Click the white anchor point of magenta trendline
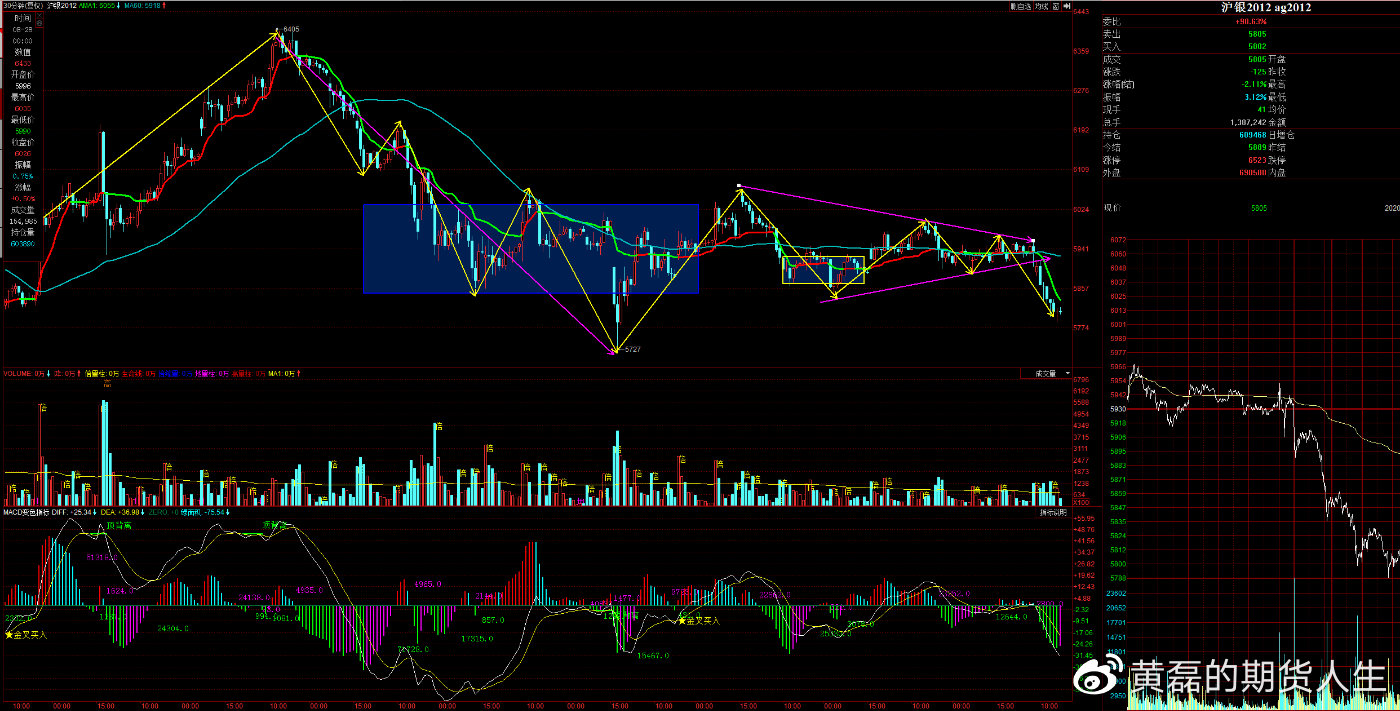Screen dimensions: 1400x711 738,186
